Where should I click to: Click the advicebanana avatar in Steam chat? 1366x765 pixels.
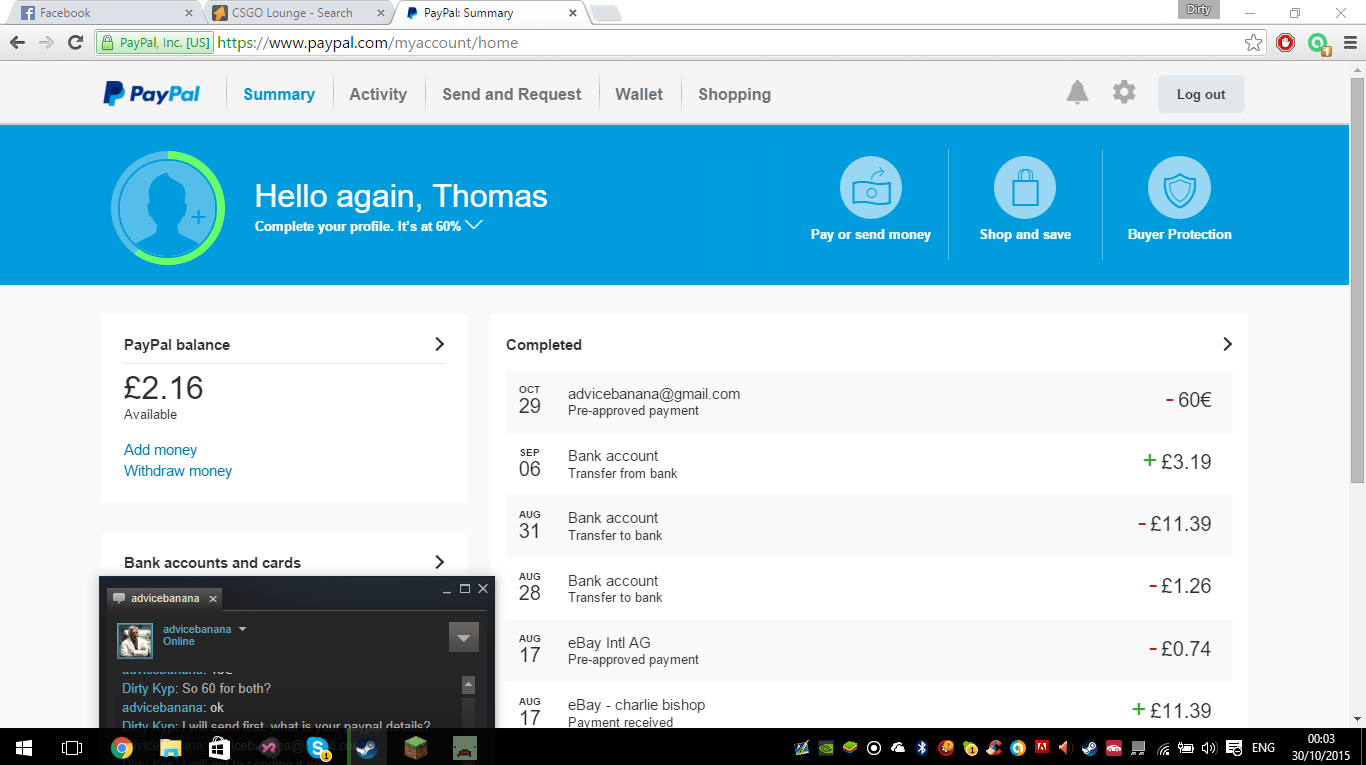point(135,641)
